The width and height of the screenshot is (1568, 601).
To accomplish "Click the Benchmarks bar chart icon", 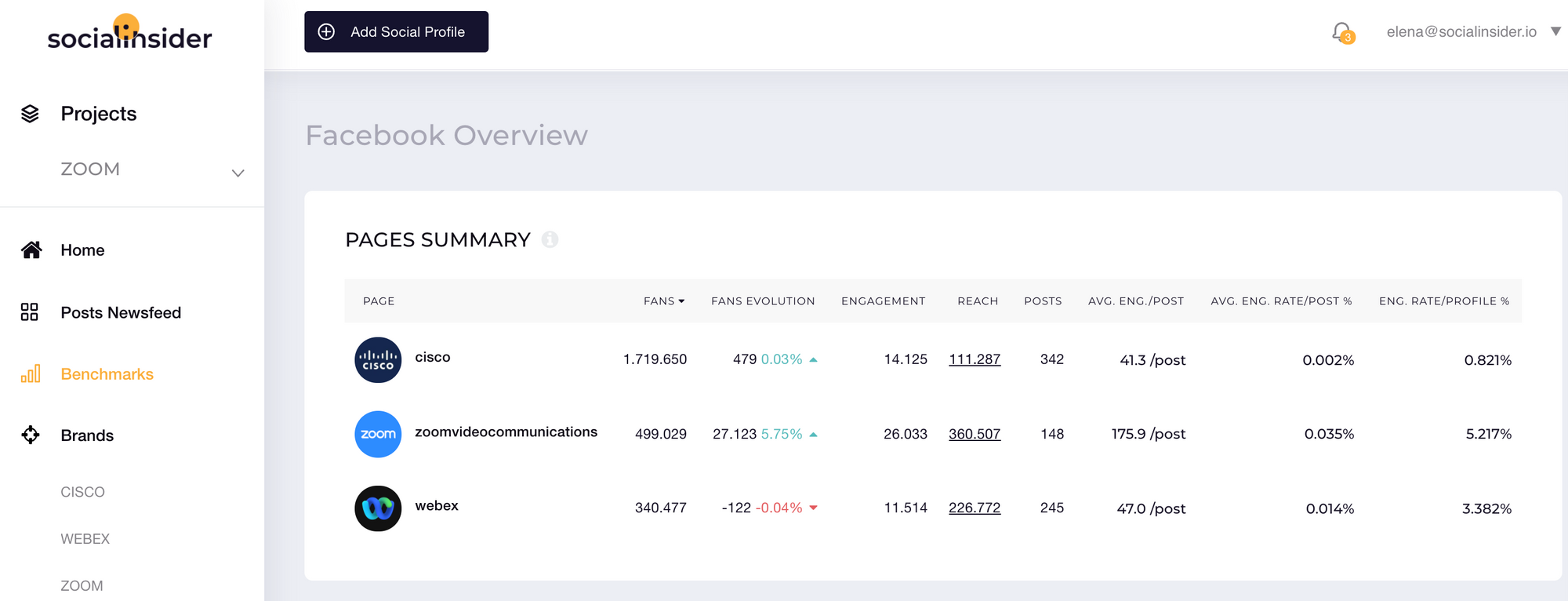I will (31, 373).
